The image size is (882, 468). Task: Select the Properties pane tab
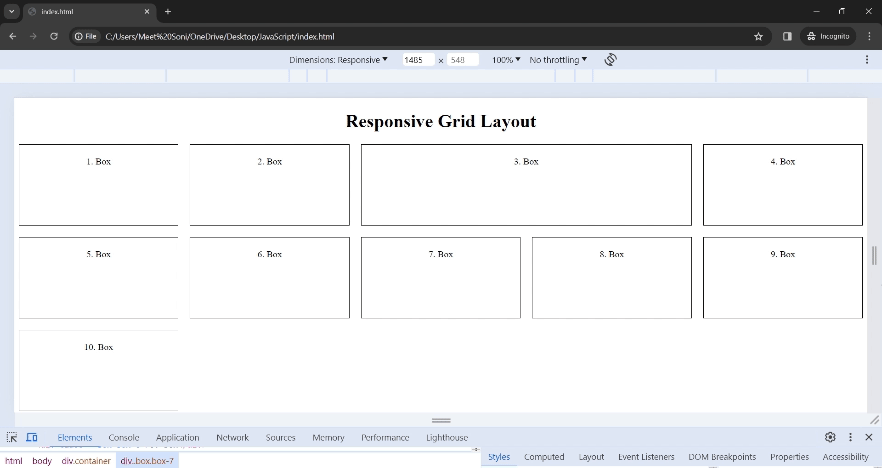point(789,457)
